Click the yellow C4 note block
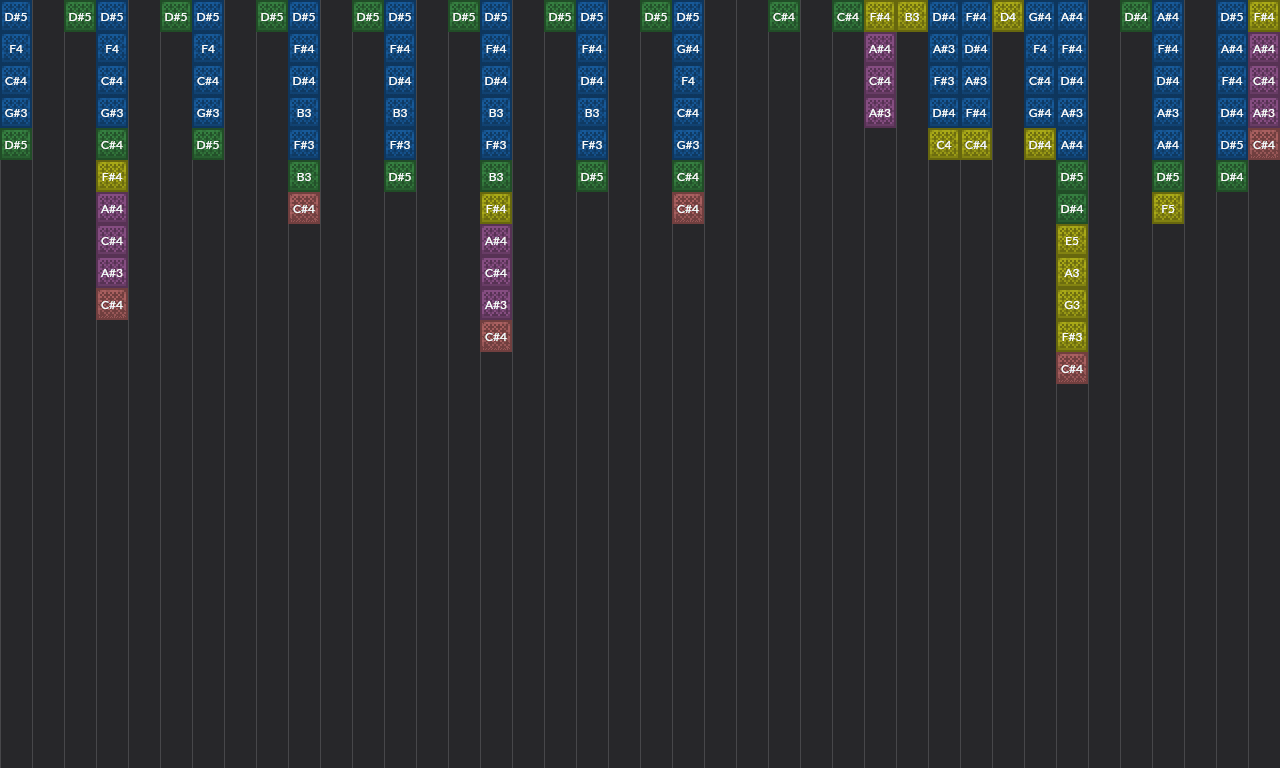 [x=944, y=145]
